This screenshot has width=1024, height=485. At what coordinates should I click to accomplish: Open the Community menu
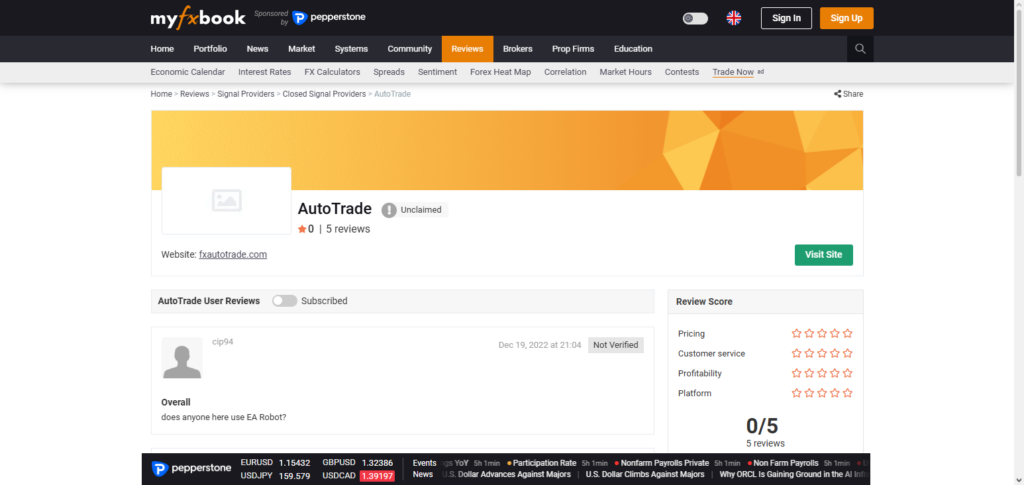click(409, 49)
